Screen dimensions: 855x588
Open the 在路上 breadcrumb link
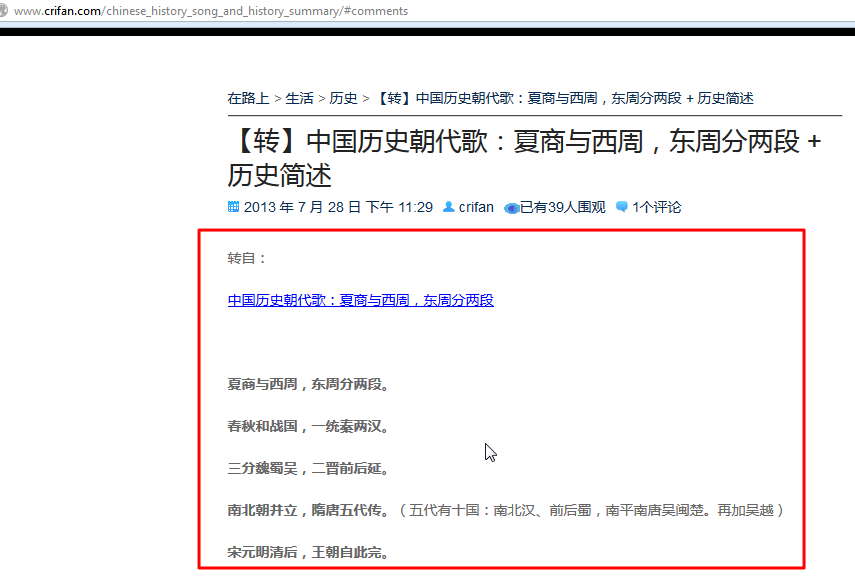click(x=249, y=98)
